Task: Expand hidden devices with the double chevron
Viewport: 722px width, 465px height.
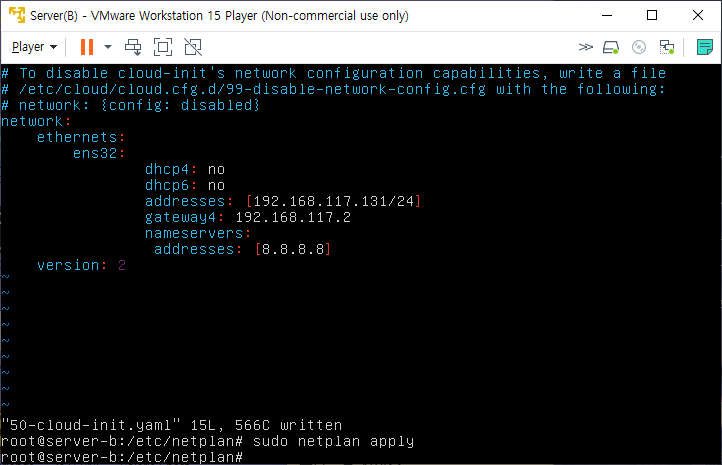Action: coord(585,47)
